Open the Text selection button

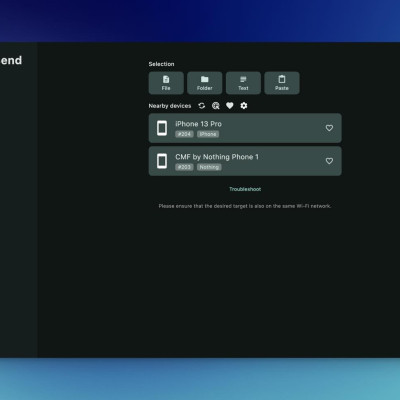click(x=243, y=83)
